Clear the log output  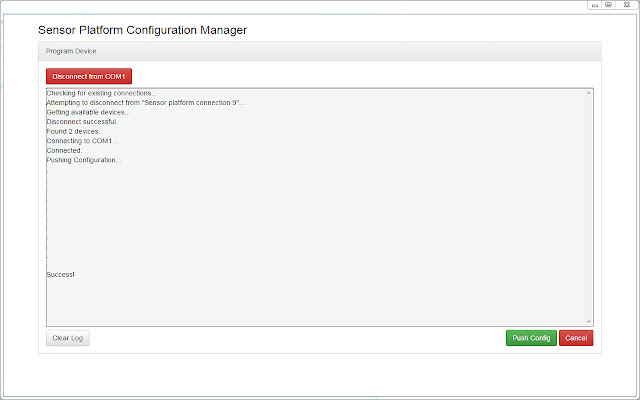68,338
